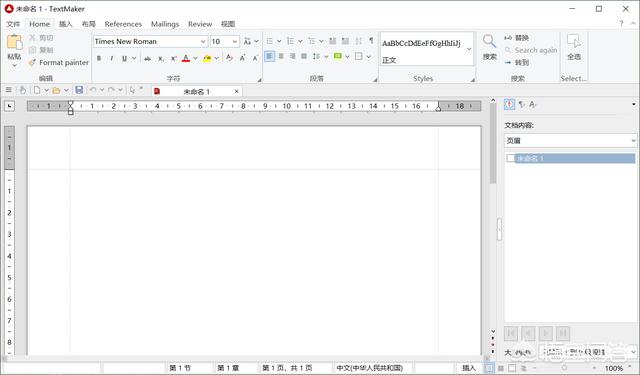The height and width of the screenshot is (375, 640).
Task: Toggle formatting marks pilcrow icon
Action: pyautogui.click(x=371, y=40)
